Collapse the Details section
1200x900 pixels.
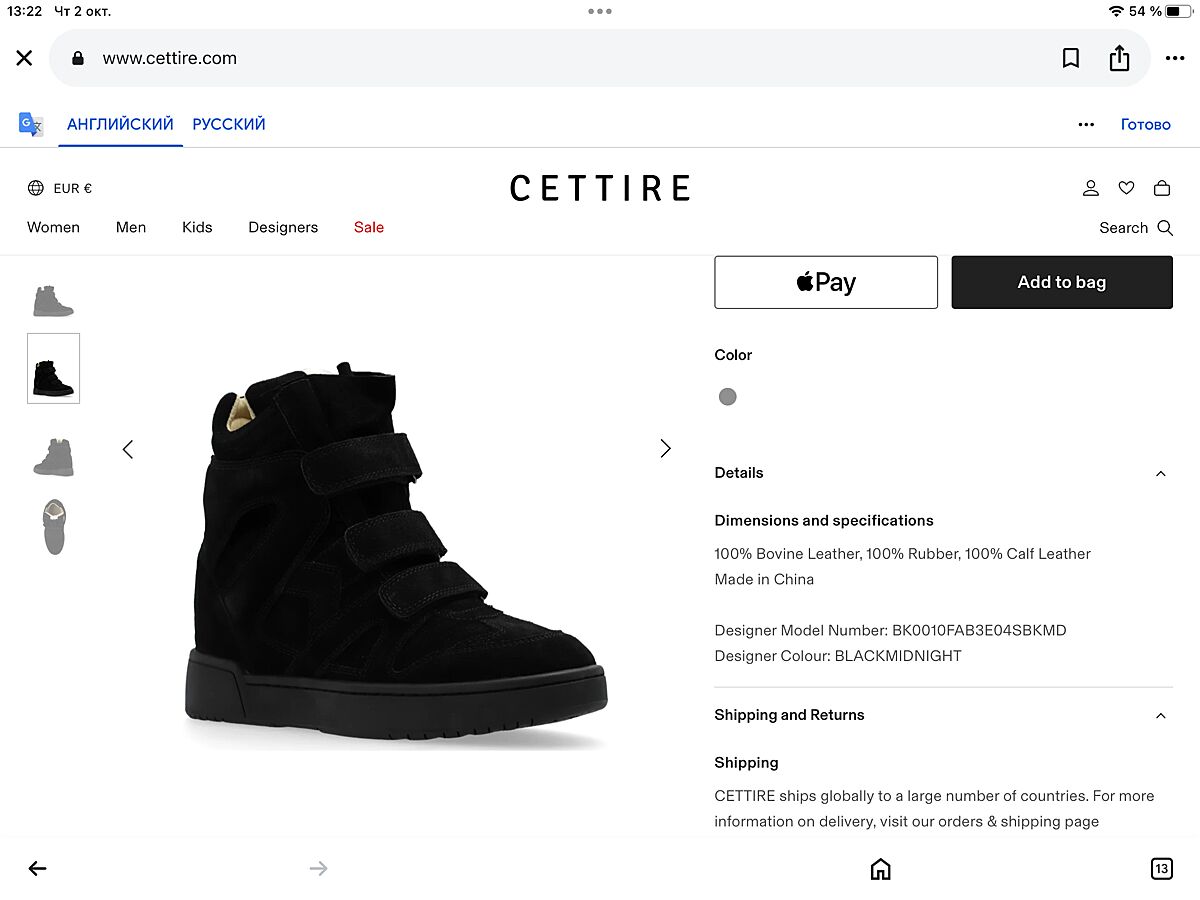coord(1160,473)
